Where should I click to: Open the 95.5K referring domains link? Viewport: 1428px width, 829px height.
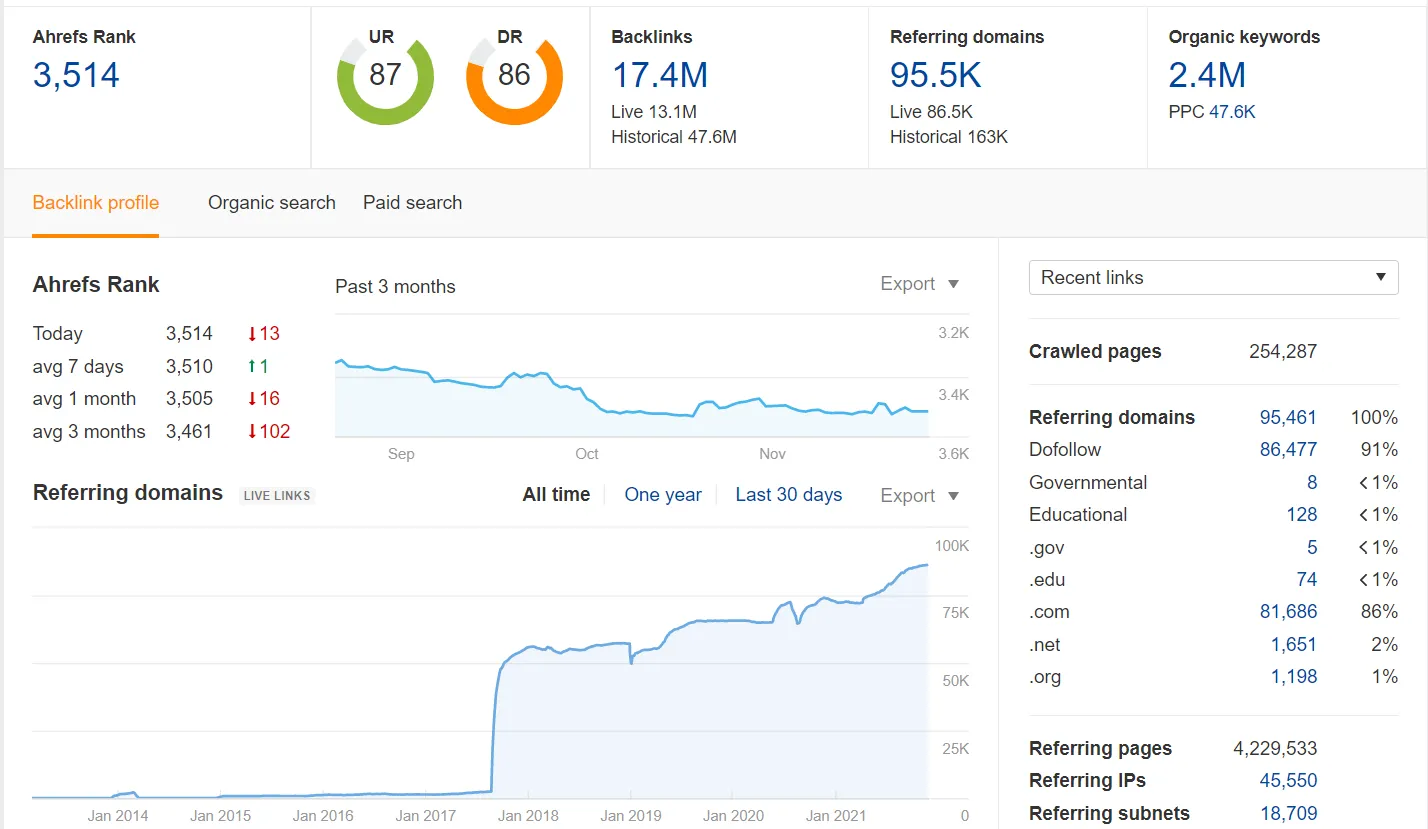coord(935,76)
